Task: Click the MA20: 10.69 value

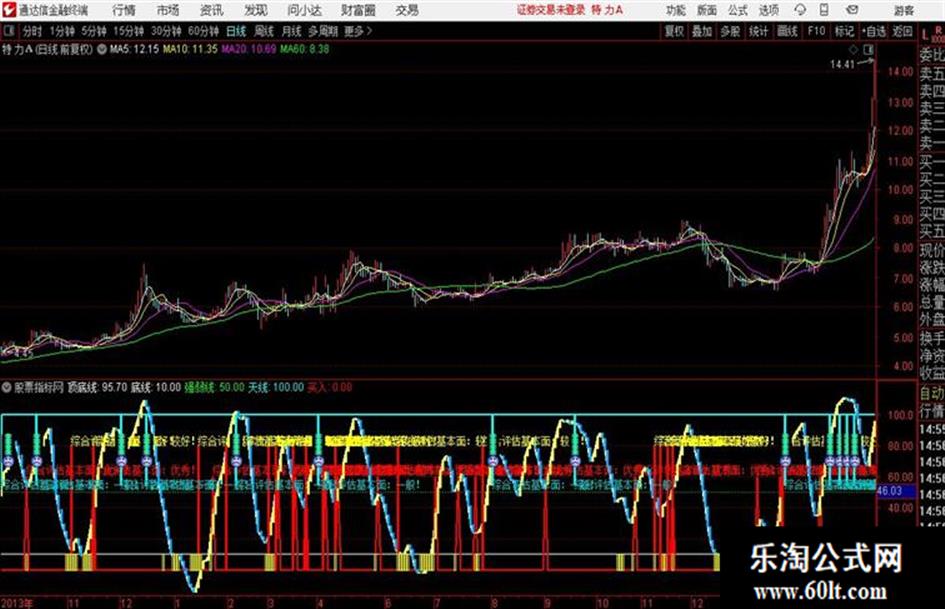Action: [x=249, y=49]
